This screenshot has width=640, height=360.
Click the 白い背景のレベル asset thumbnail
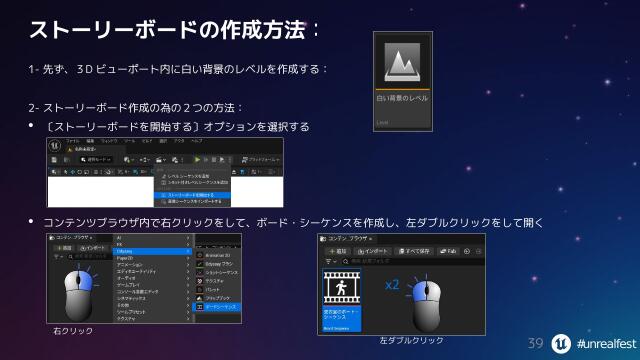pyautogui.click(x=402, y=62)
